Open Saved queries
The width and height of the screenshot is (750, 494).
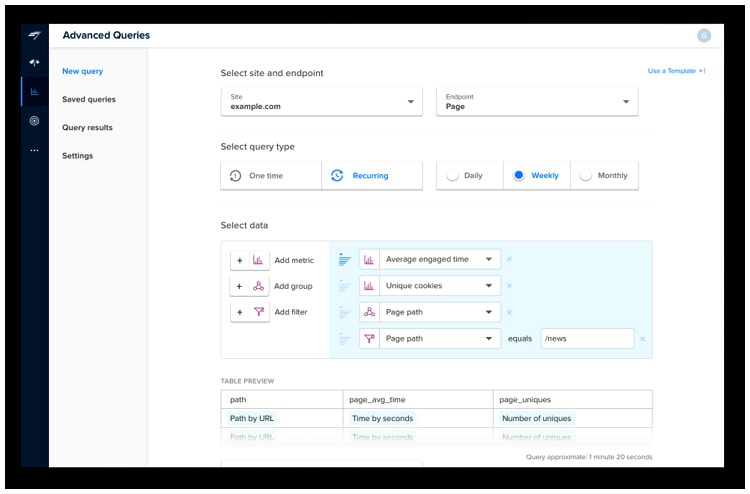[89, 99]
